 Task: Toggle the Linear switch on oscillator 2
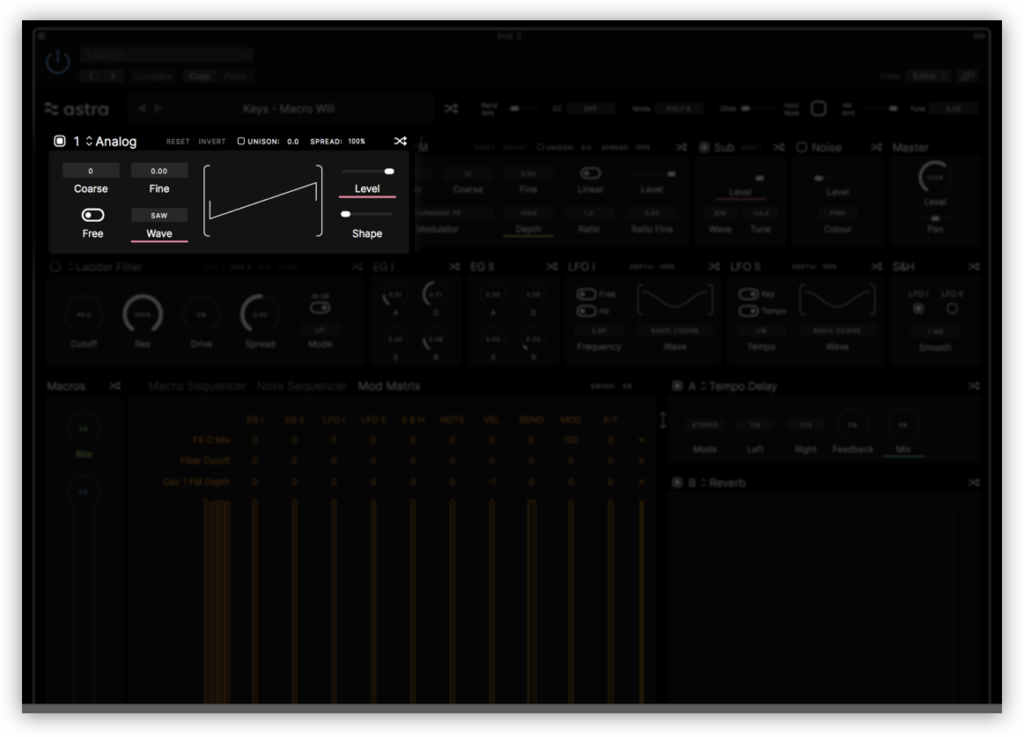[590, 173]
